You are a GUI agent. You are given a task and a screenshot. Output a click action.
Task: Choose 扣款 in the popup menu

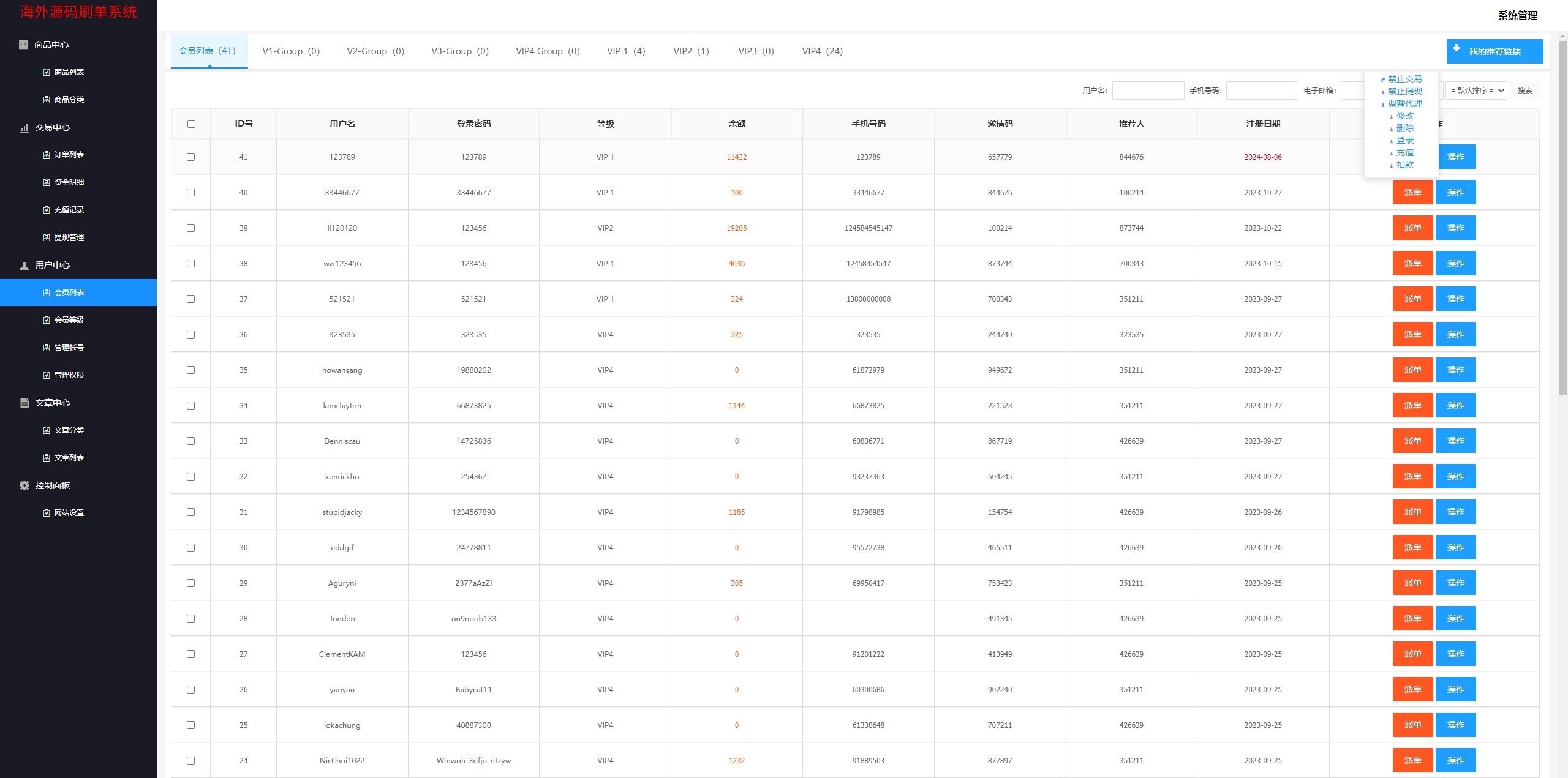[1405, 165]
